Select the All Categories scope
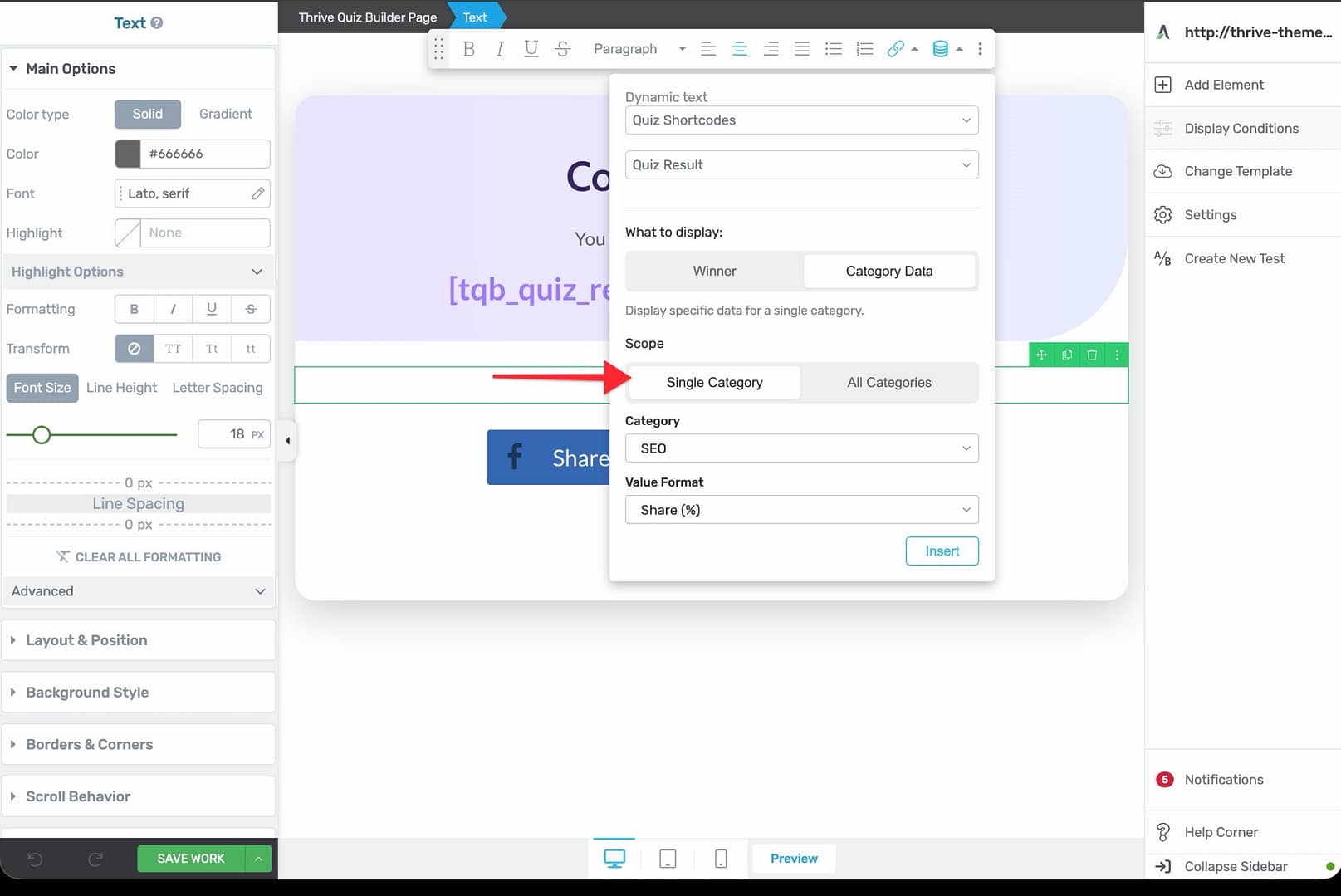The height and width of the screenshot is (896, 1341). coord(888,383)
